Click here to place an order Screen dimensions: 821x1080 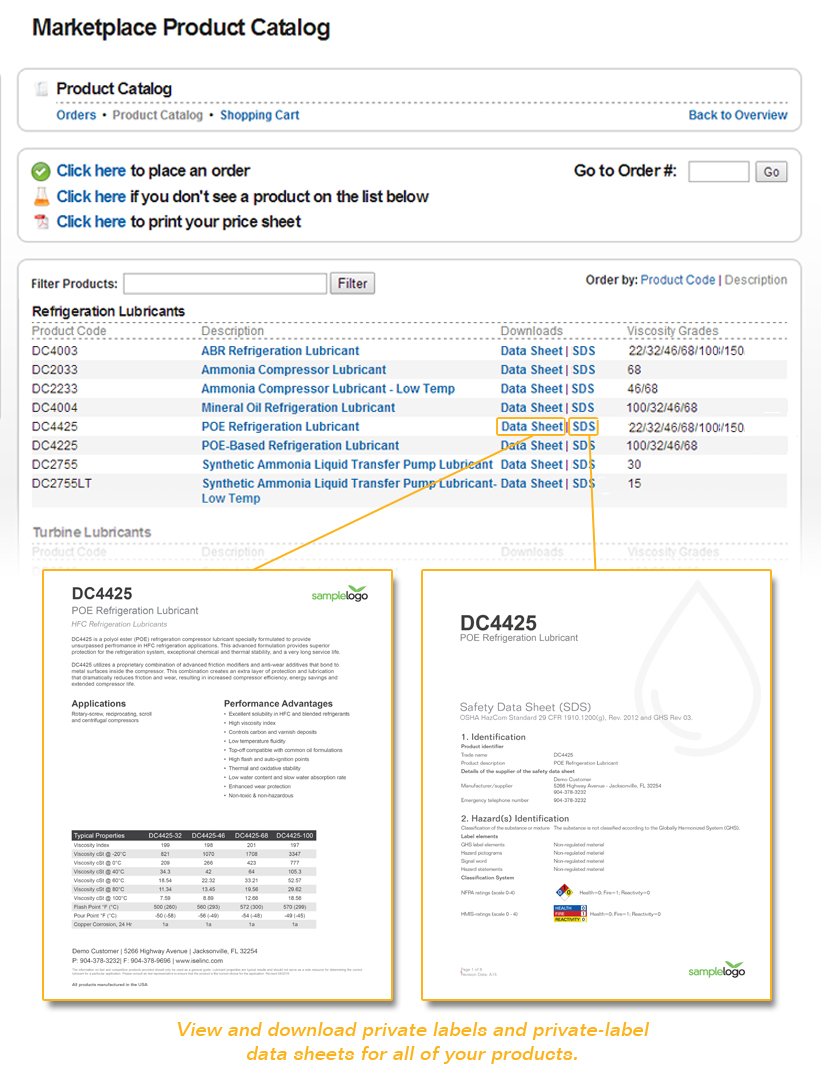[91, 171]
